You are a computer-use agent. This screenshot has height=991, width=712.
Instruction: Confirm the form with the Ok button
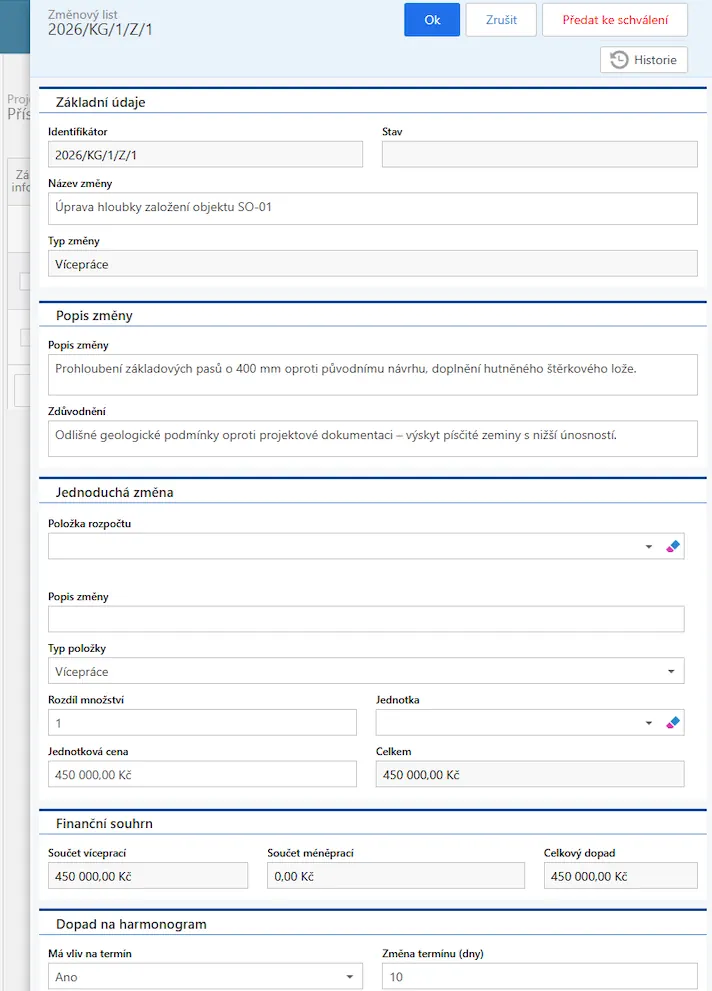click(432, 20)
